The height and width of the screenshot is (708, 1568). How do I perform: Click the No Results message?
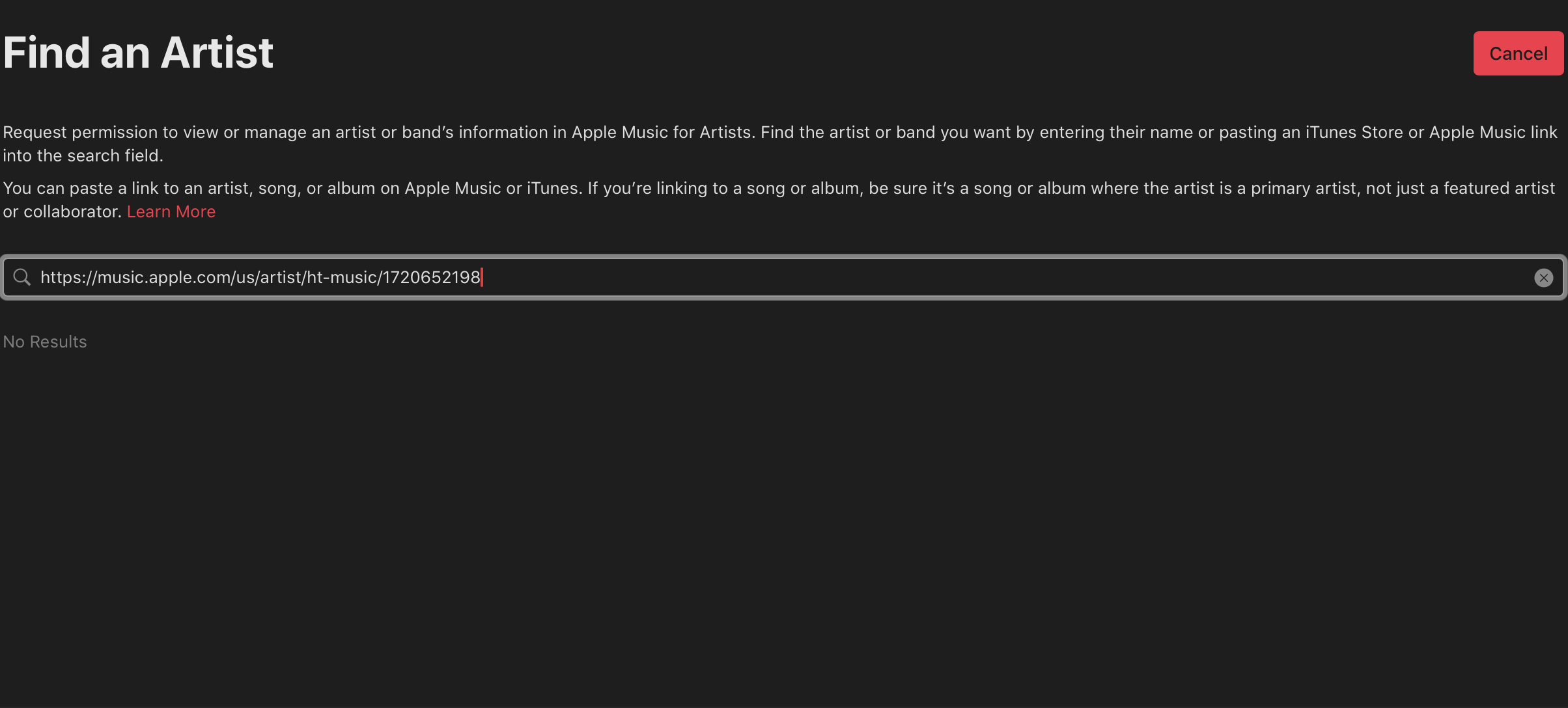[x=45, y=342]
